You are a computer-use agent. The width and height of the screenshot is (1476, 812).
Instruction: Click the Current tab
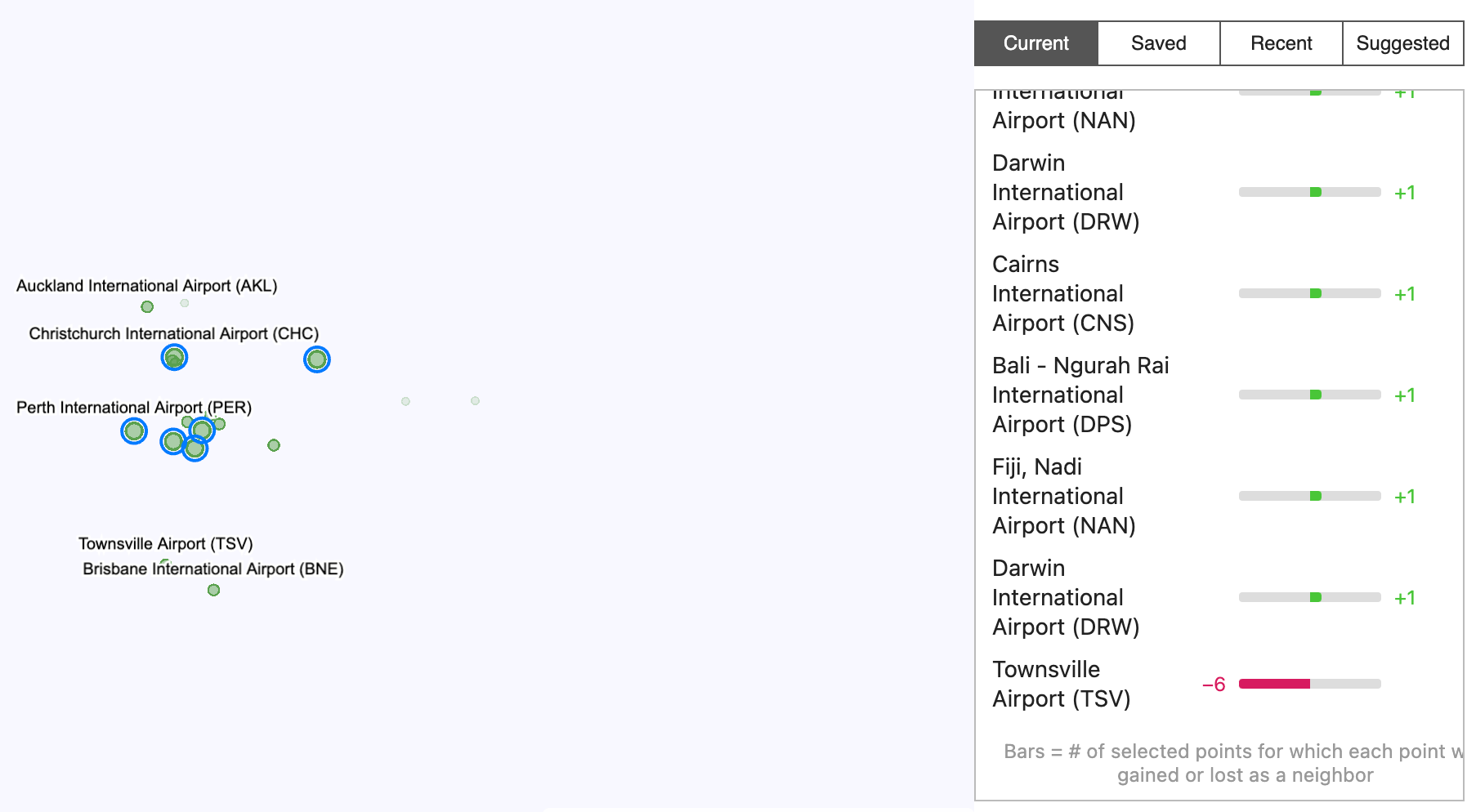1035,43
